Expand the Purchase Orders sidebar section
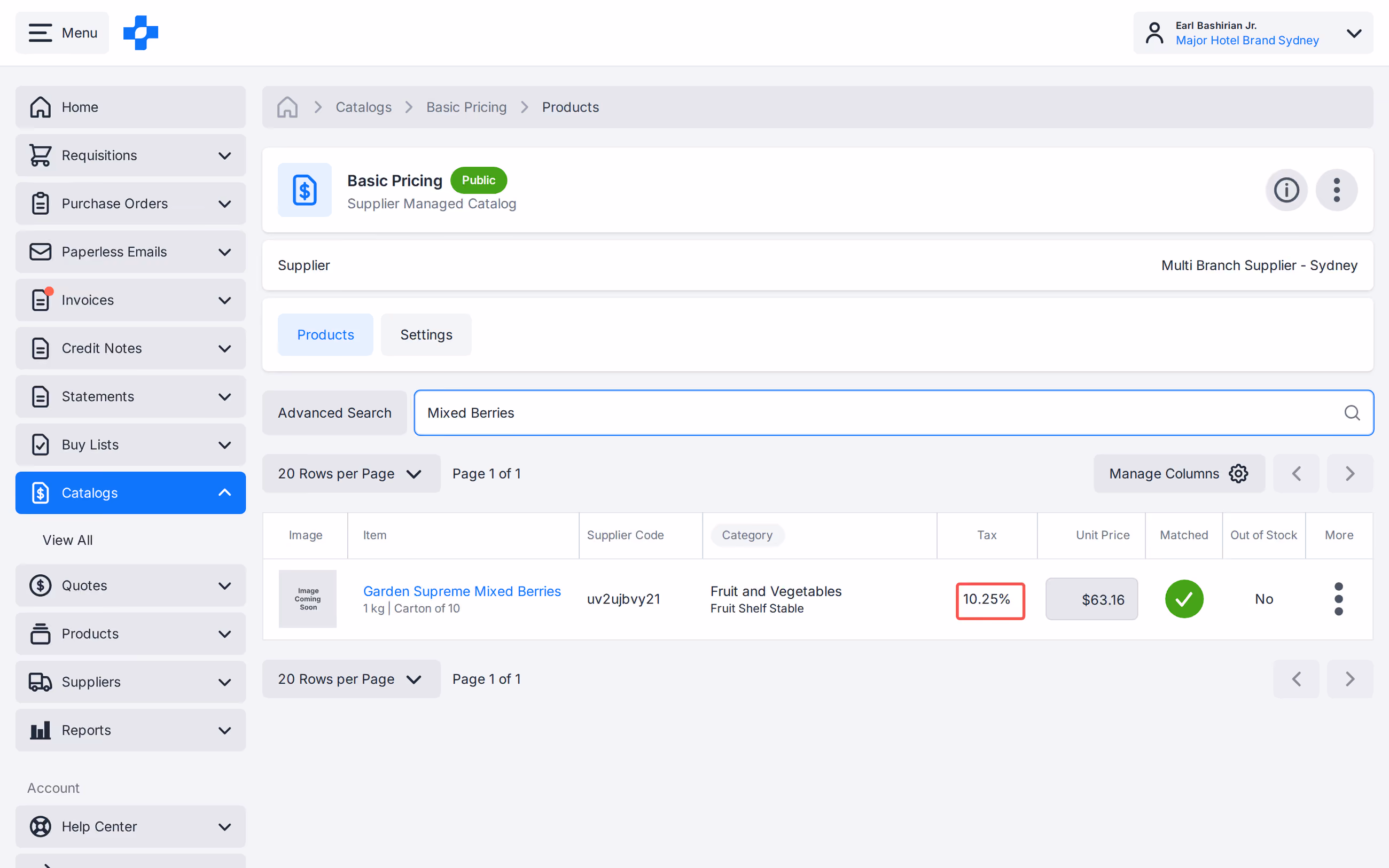 pos(130,203)
